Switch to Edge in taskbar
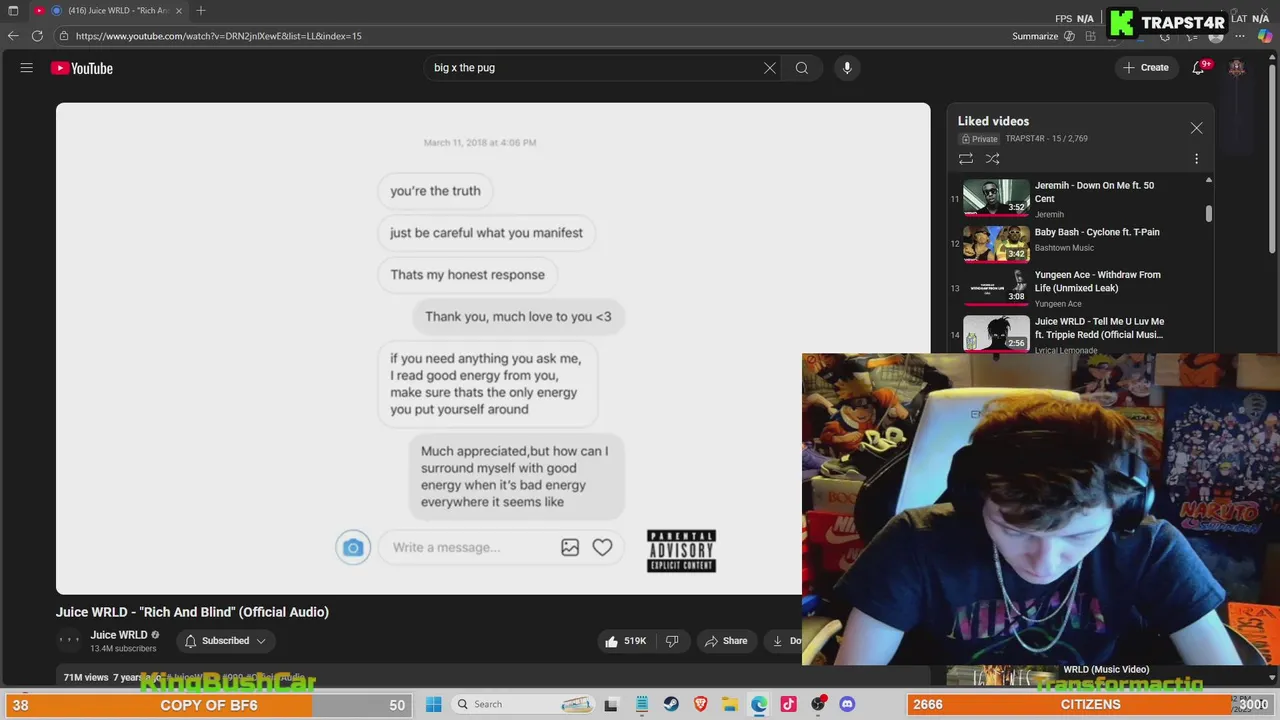 pyautogui.click(x=759, y=704)
